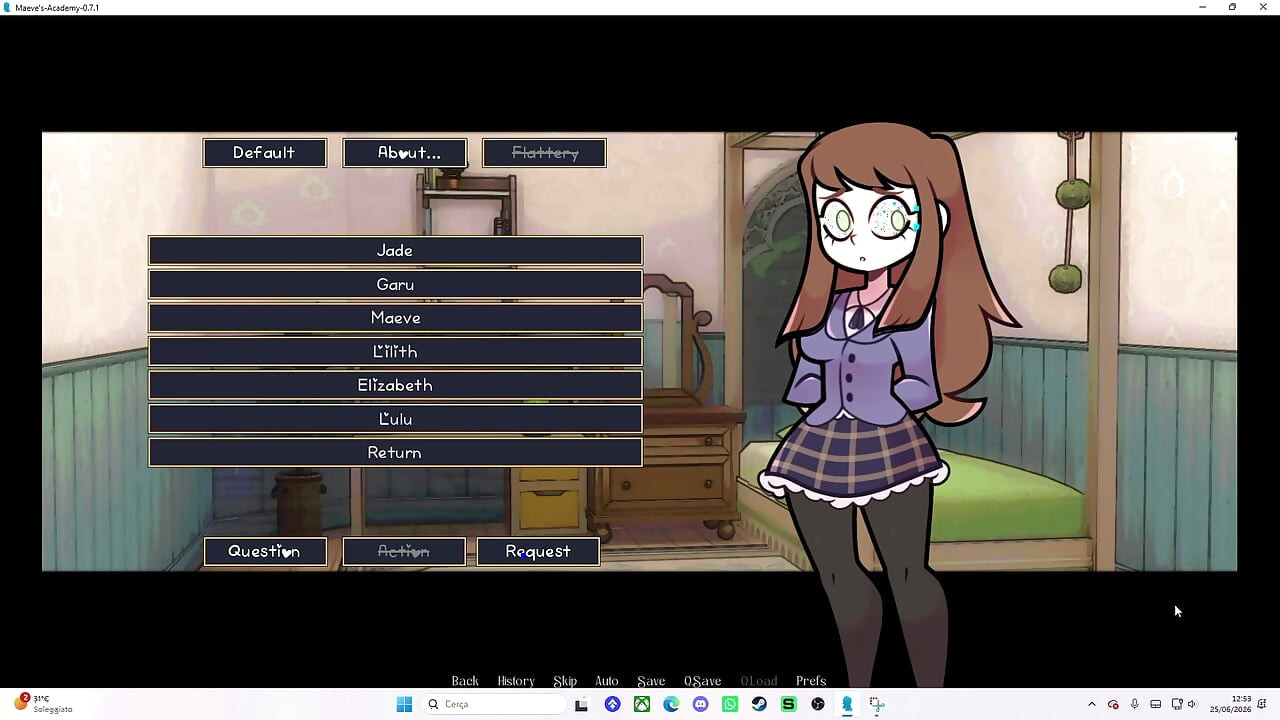
Task: Open the Save menu
Action: (x=651, y=681)
